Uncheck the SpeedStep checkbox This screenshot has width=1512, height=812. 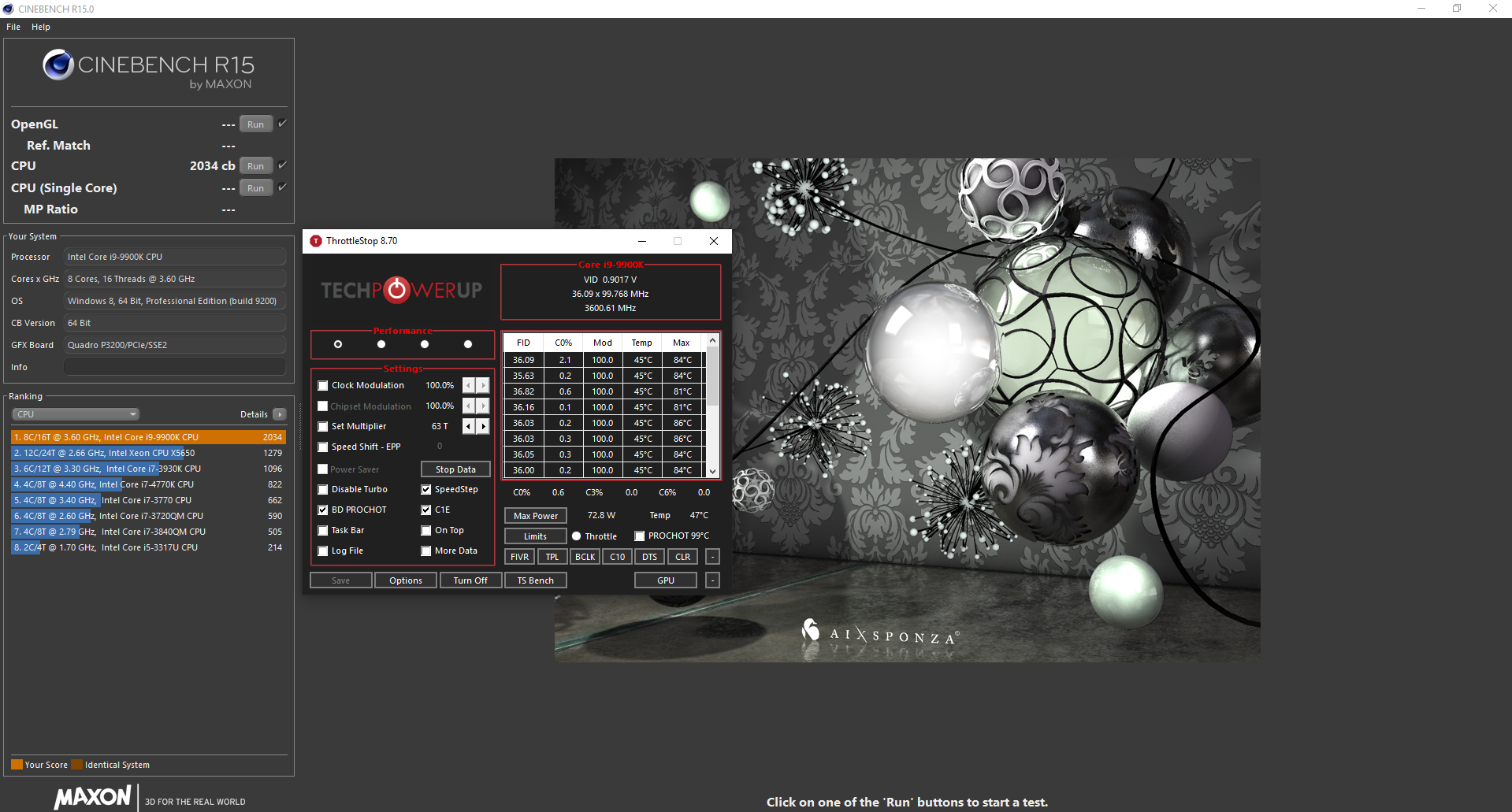pos(426,490)
